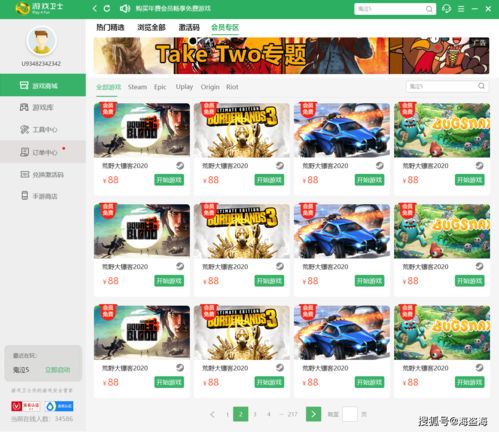The width and height of the screenshot is (499, 432).
Task: Open 游戏库 in the sidebar
Action: coord(43,107)
